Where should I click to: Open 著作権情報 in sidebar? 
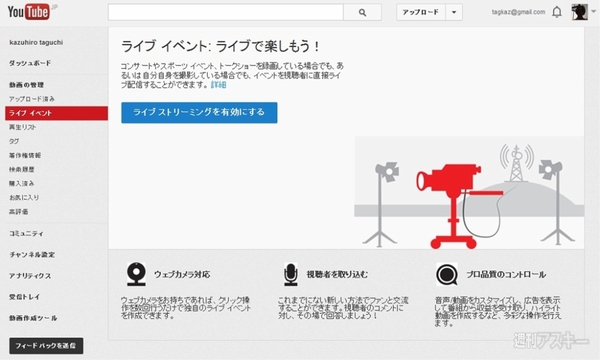point(25,155)
